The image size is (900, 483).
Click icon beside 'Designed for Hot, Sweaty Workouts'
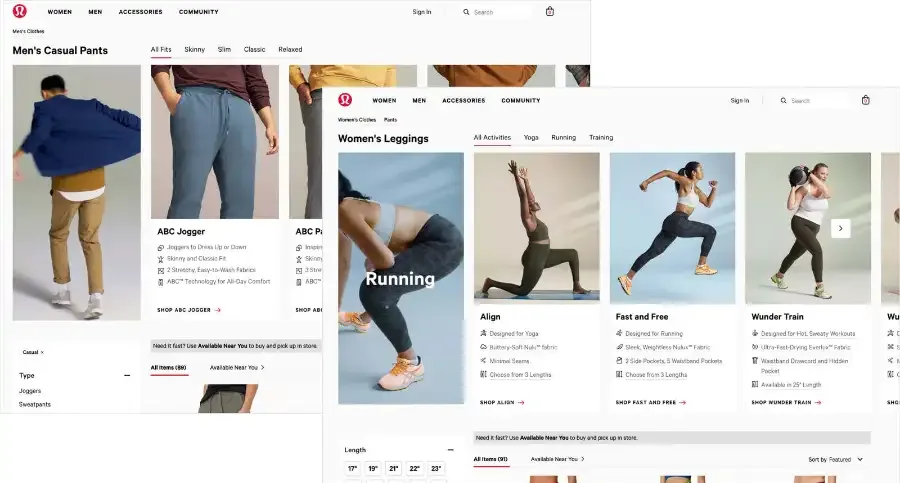click(x=755, y=333)
